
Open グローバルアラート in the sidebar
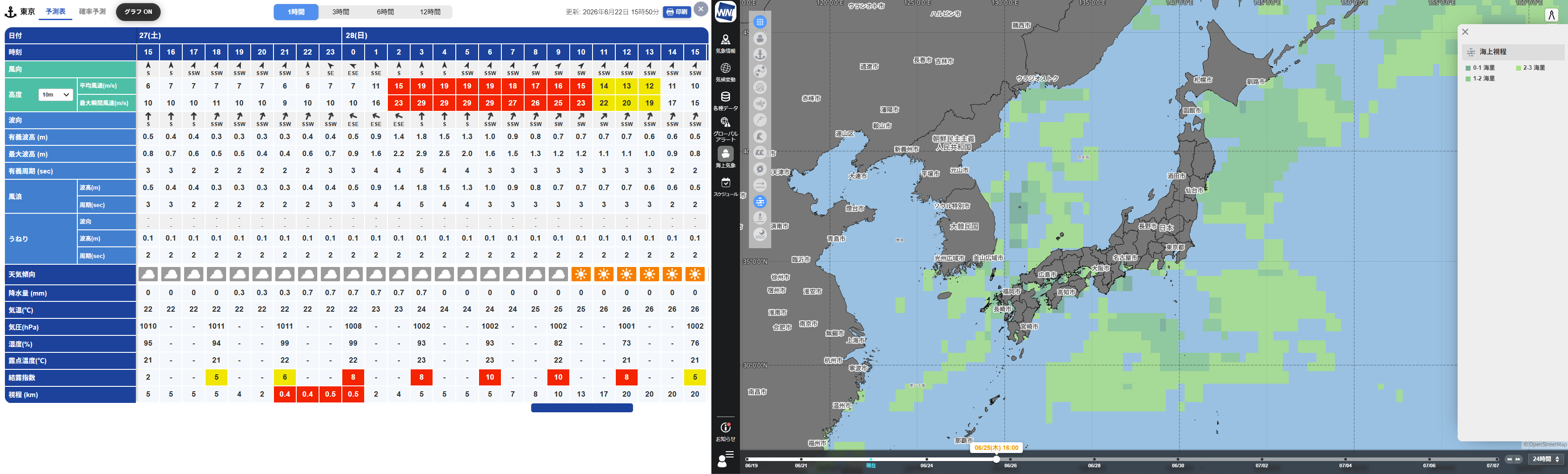[x=726, y=130]
